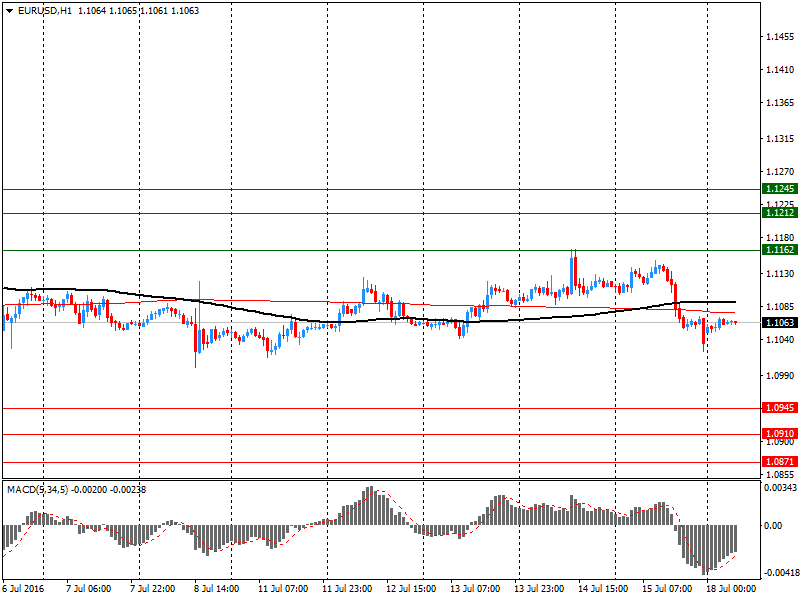
Task: Click the 1.1410 price scale value
Action: click(x=780, y=70)
